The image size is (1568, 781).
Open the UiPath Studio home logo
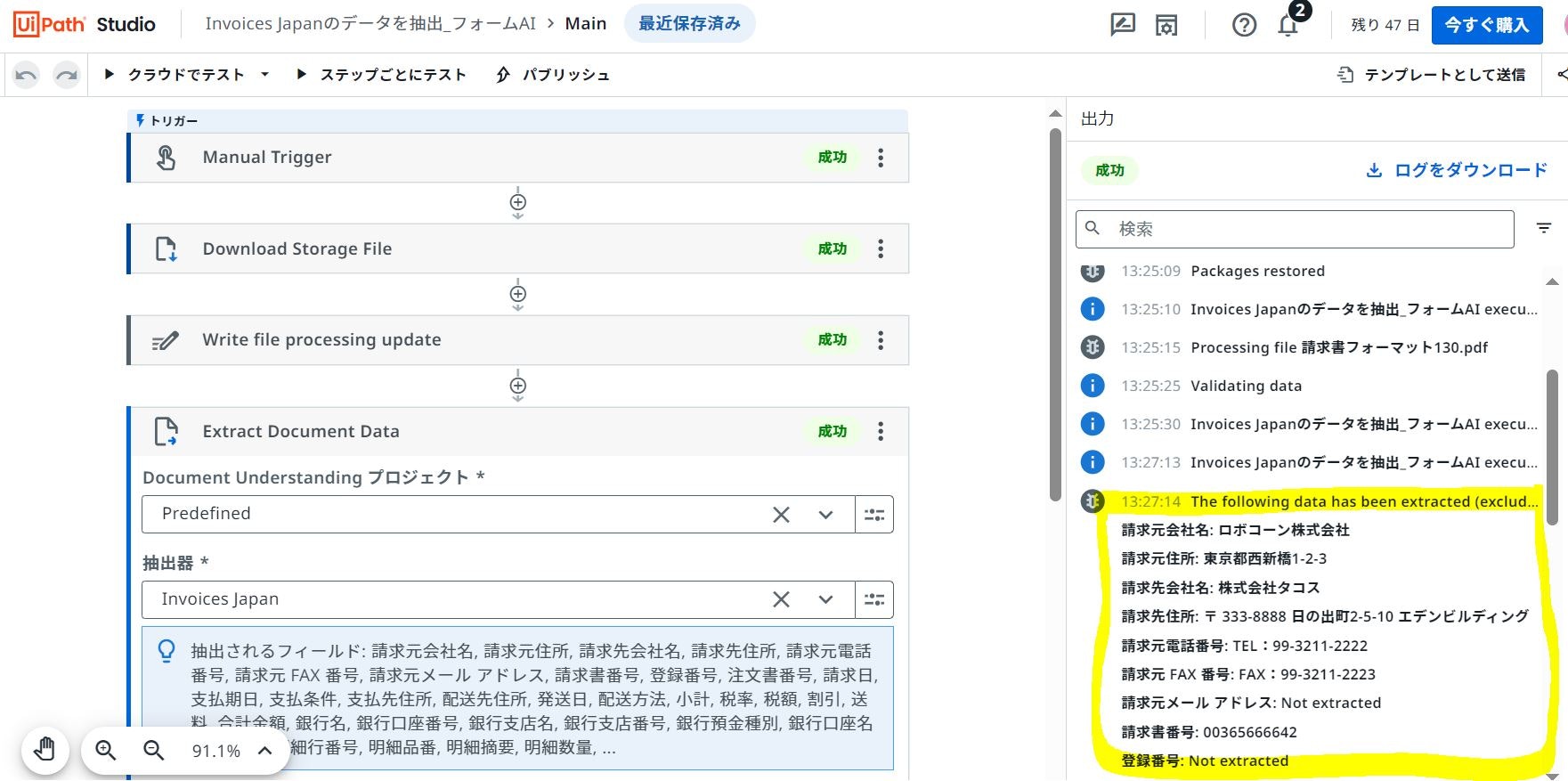point(85,24)
